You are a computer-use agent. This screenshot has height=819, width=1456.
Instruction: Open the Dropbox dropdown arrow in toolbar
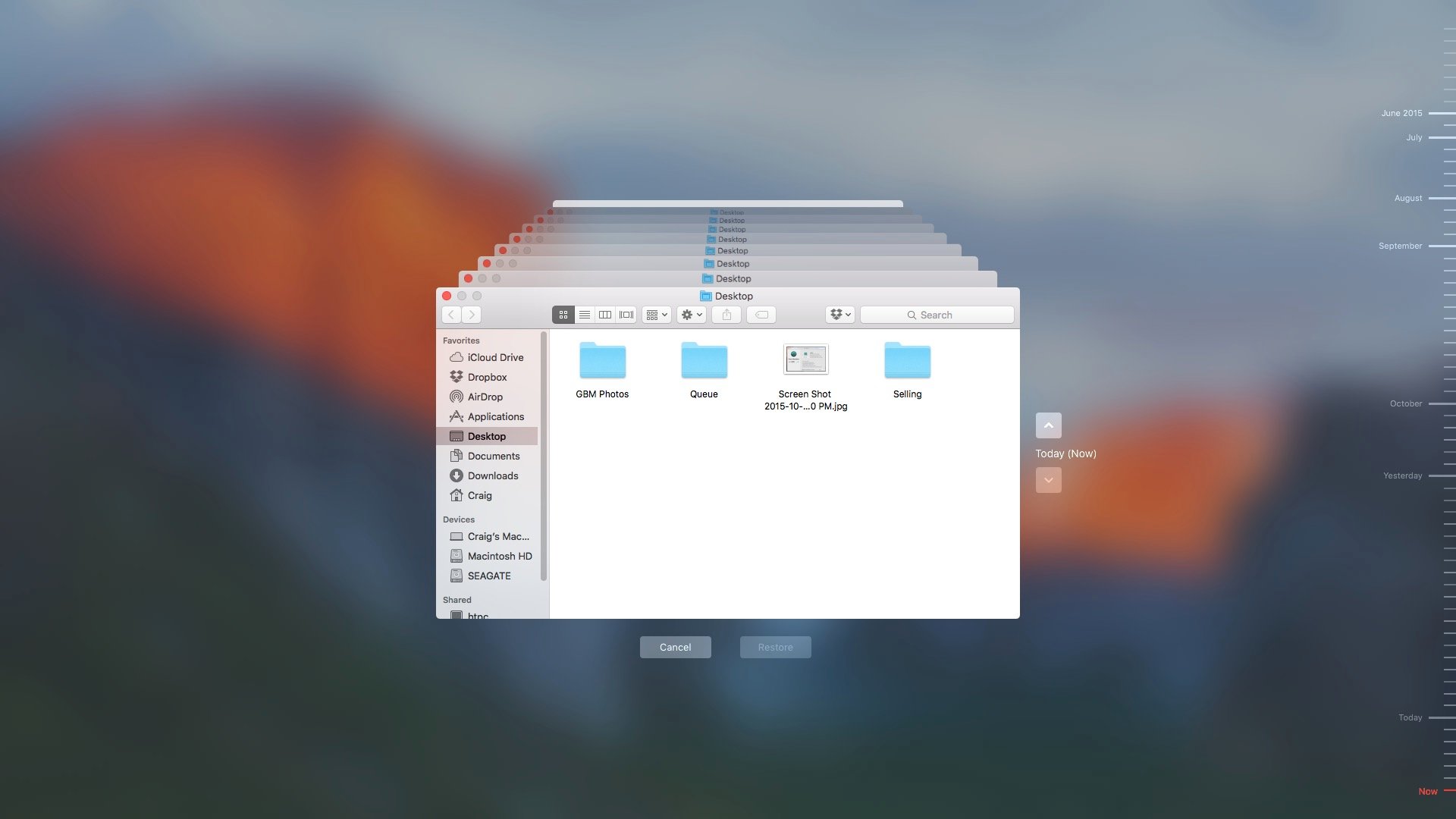coord(848,315)
